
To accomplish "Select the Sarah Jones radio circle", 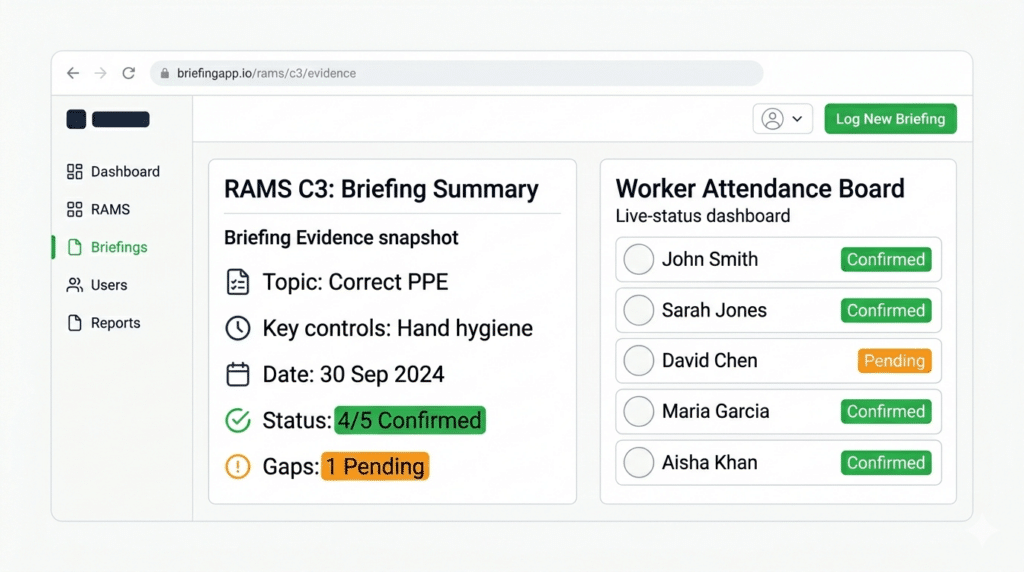I will (x=639, y=310).
